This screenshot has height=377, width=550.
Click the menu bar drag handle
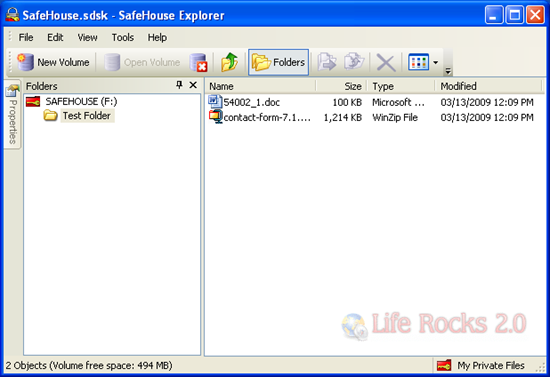click(10, 37)
